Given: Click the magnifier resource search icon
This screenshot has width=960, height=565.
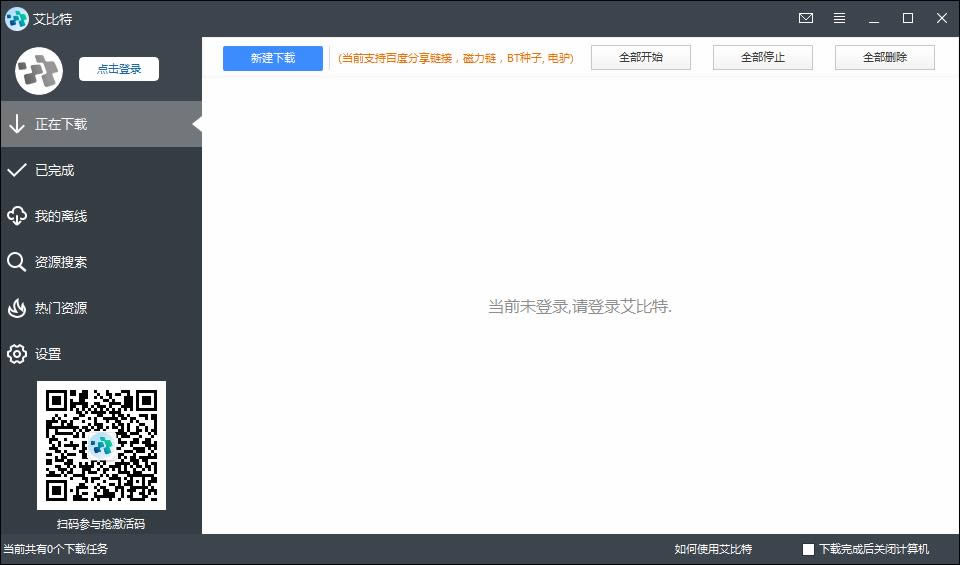Looking at the screenshot, I should pyautogui.click(x=16, y=262).
